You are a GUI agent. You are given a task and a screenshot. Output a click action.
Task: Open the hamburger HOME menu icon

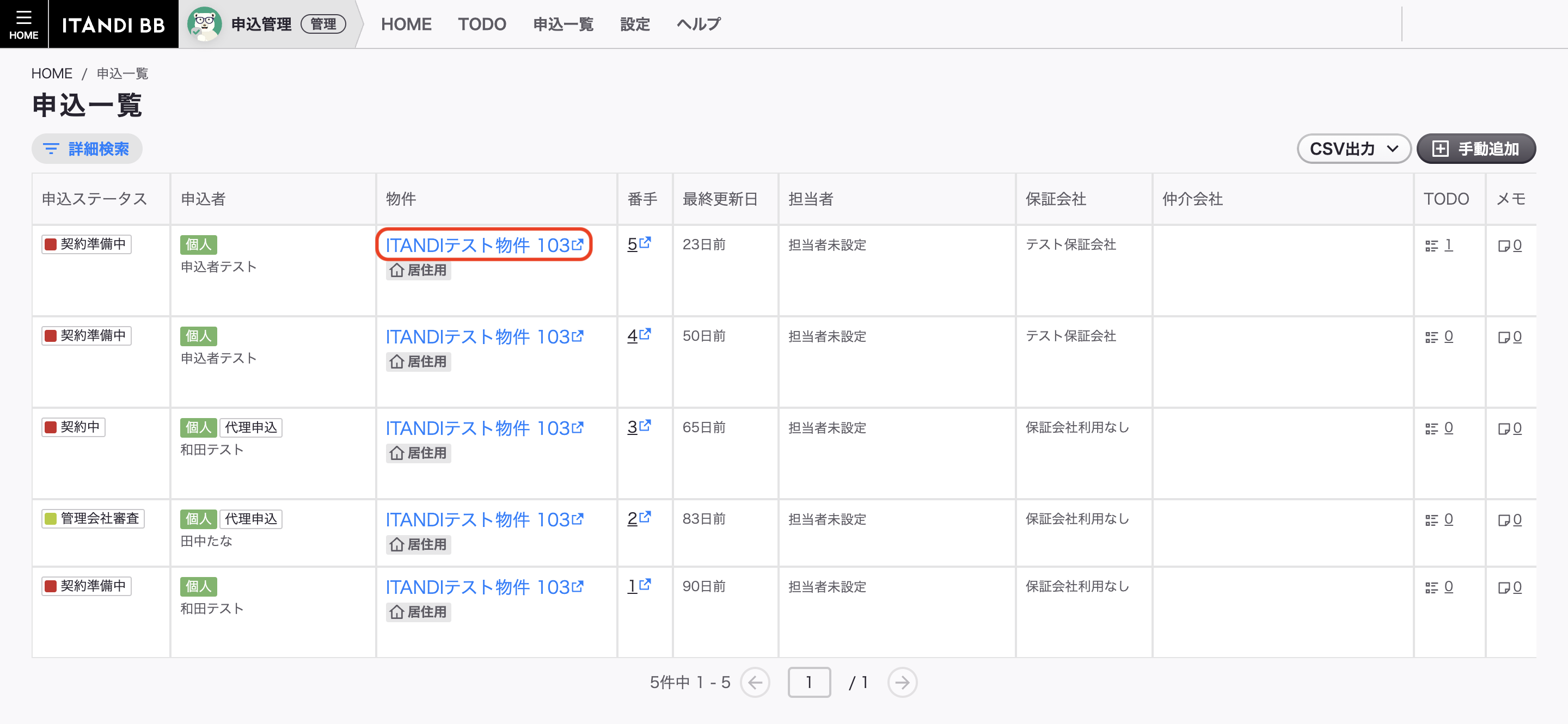pyautogui.click(x=23, y=24)
